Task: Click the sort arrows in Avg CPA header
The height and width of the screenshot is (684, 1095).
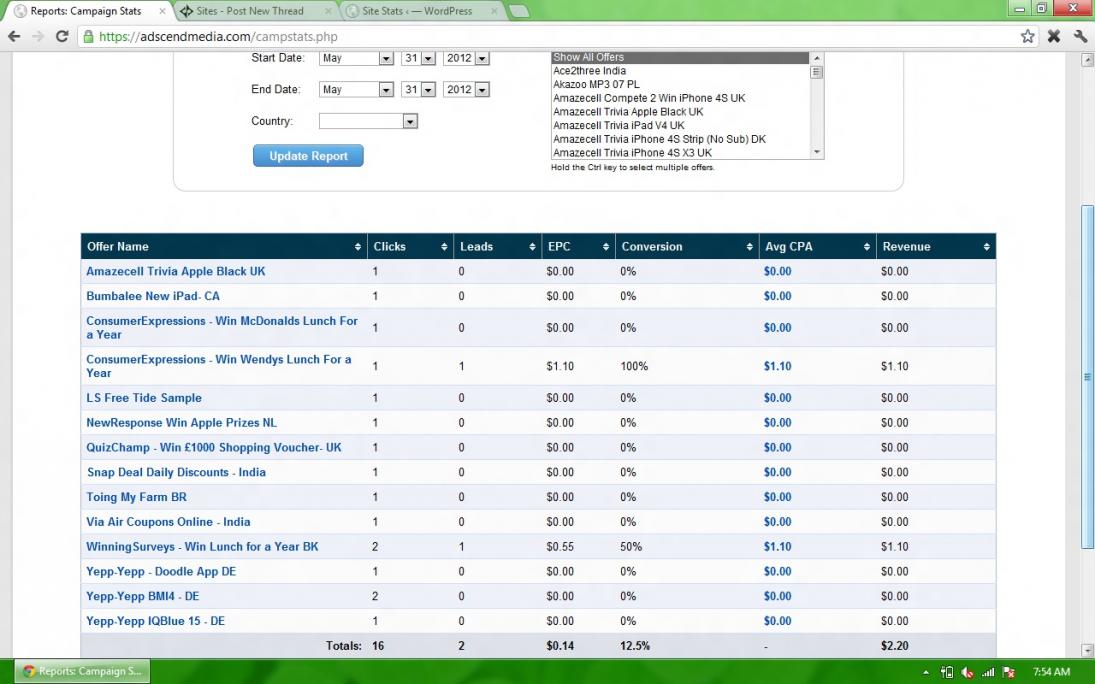Action: coord(867,247)
